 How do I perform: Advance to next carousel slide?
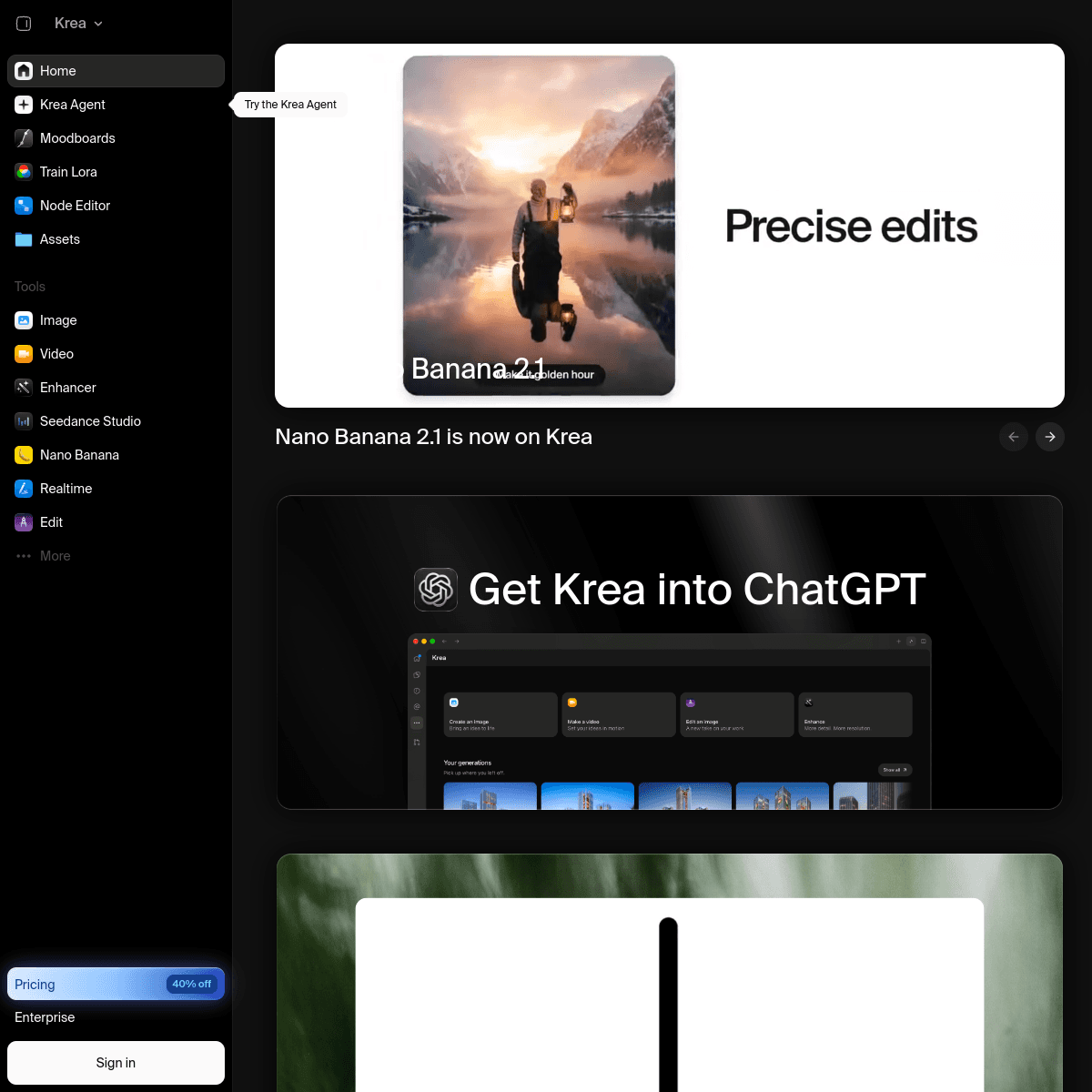pos(1050,437)
